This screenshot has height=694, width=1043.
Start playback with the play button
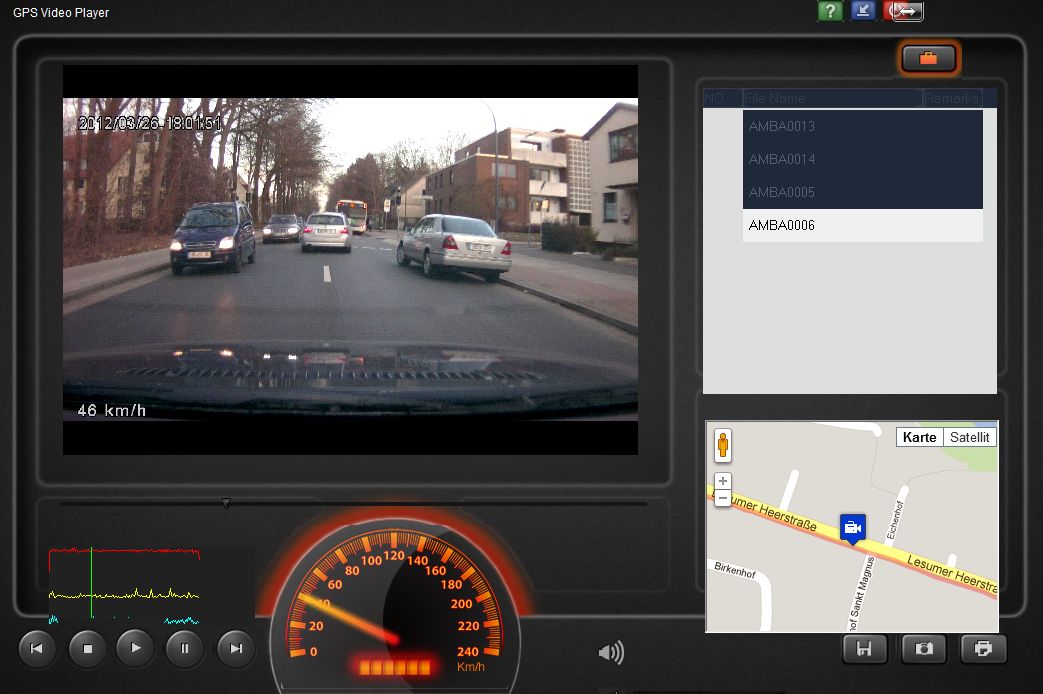(x=136, y=647)
